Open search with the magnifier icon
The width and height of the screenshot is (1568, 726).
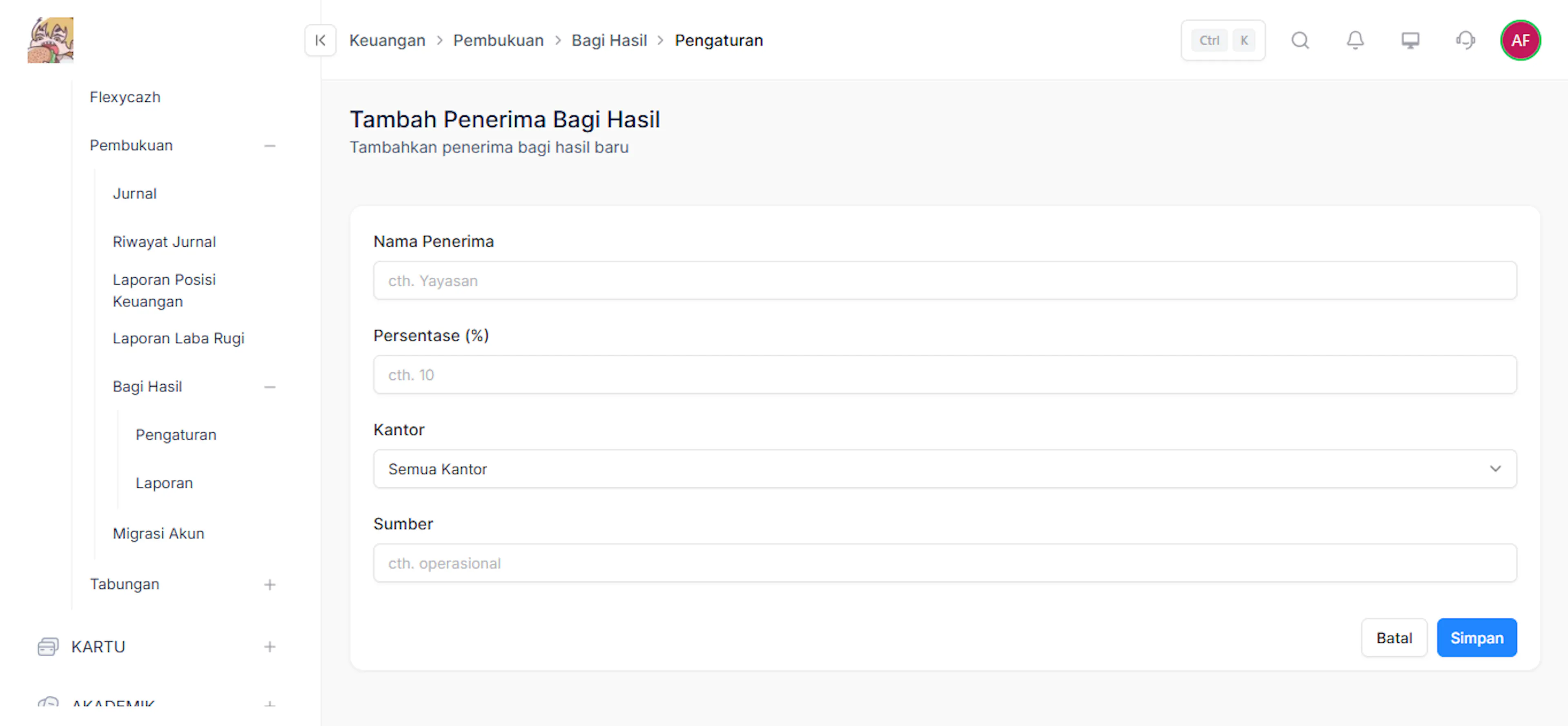[1300, 40]
